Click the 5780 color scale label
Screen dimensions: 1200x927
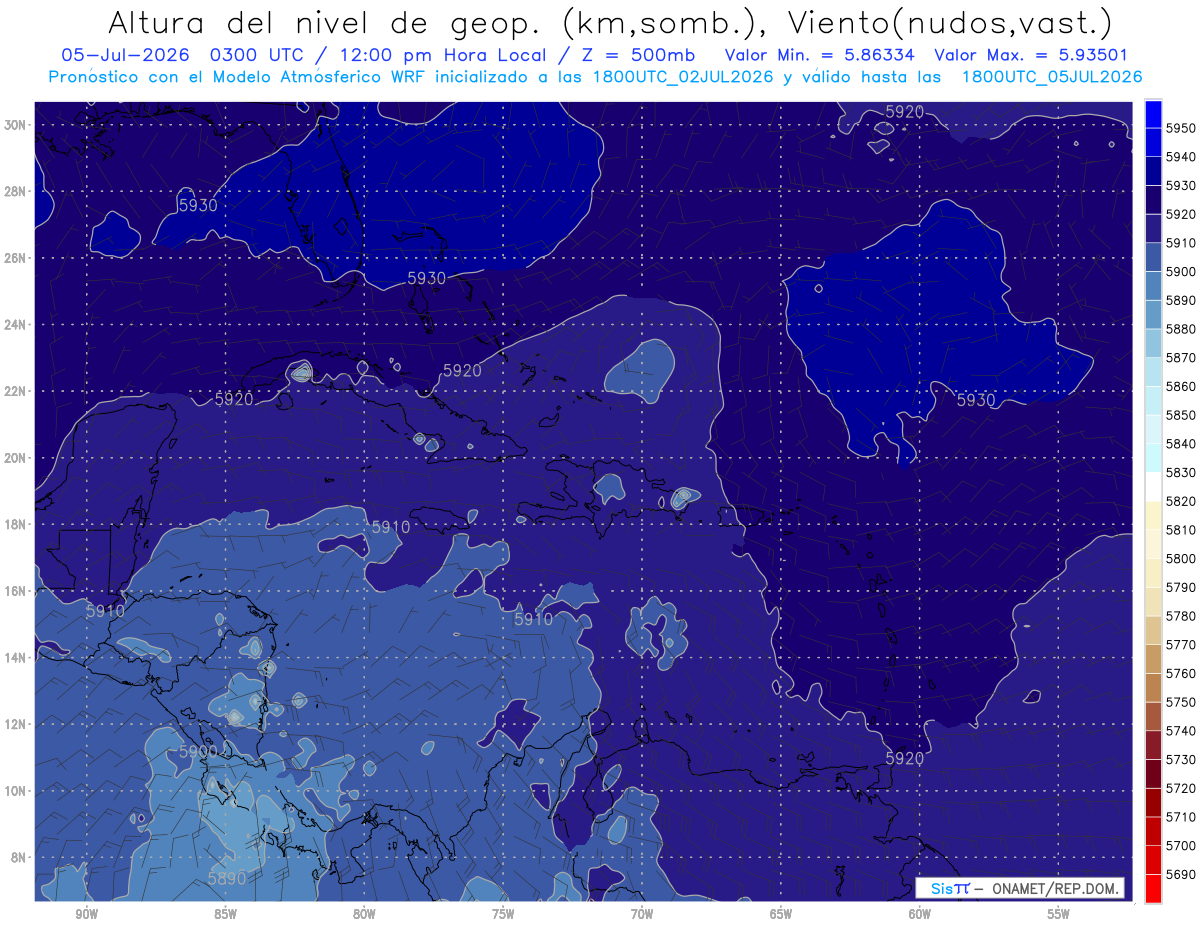point(1182,616)
